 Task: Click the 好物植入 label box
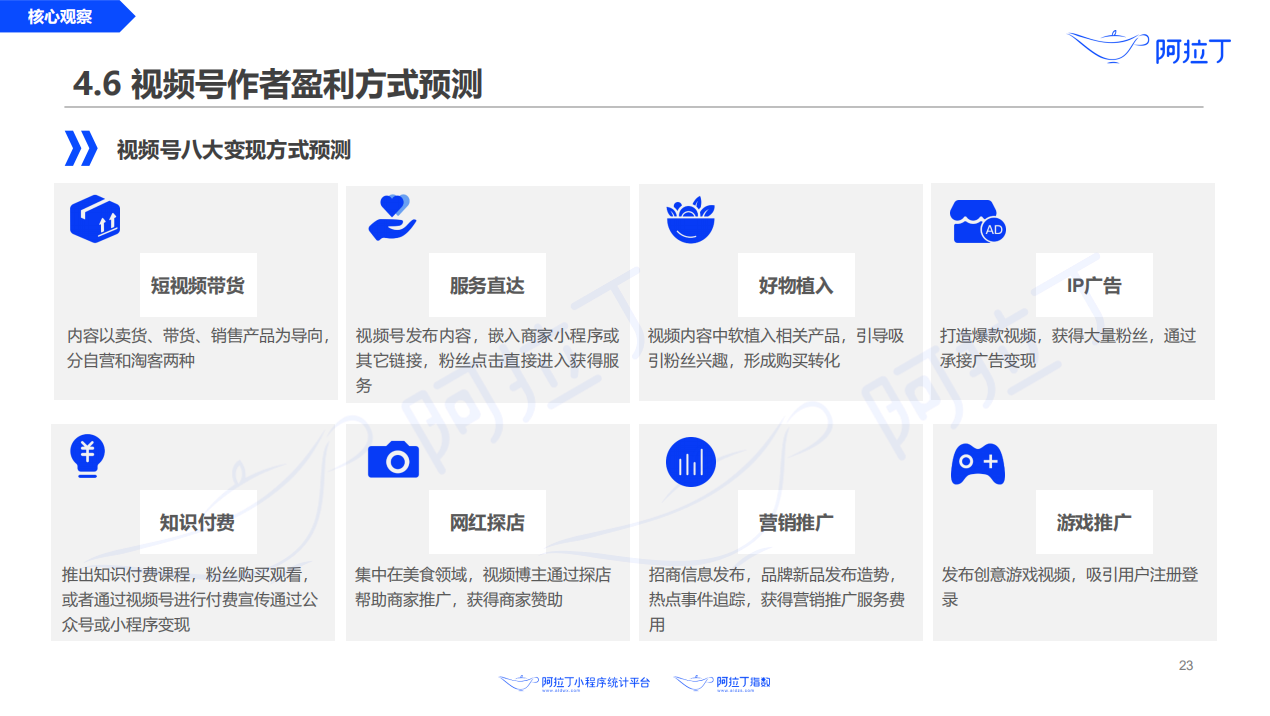[x=796, y=285]
